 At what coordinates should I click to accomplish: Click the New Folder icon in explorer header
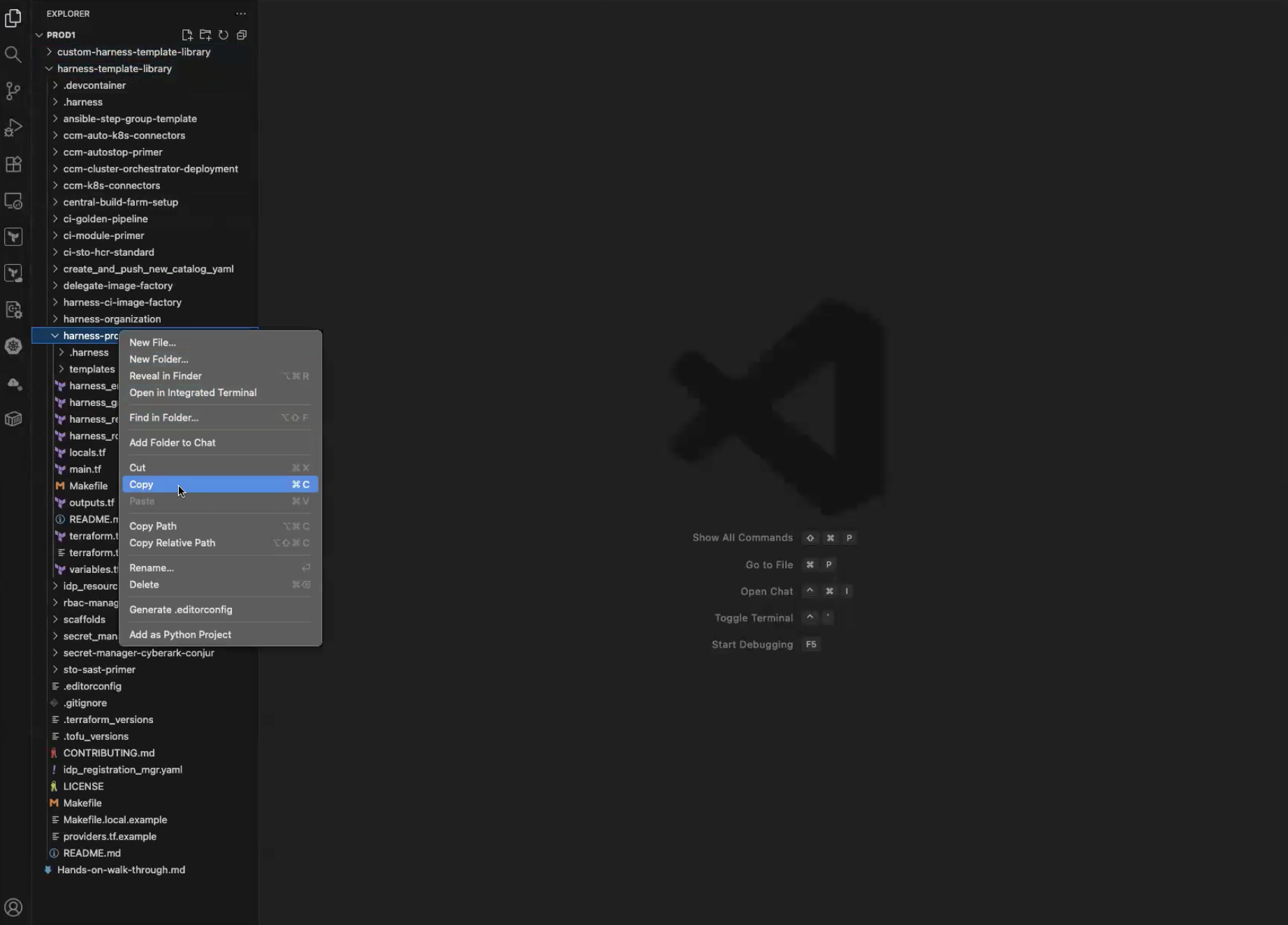(205, 35)
